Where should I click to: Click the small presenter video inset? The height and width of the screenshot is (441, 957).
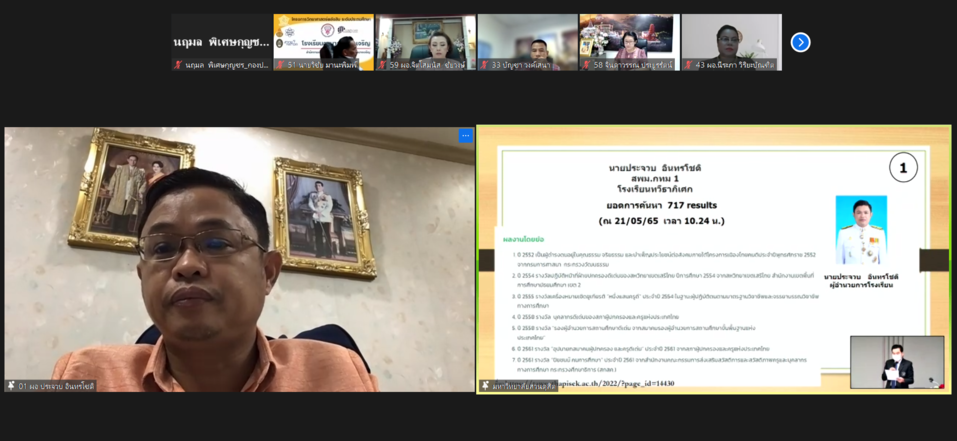click(x=896, y=362)
